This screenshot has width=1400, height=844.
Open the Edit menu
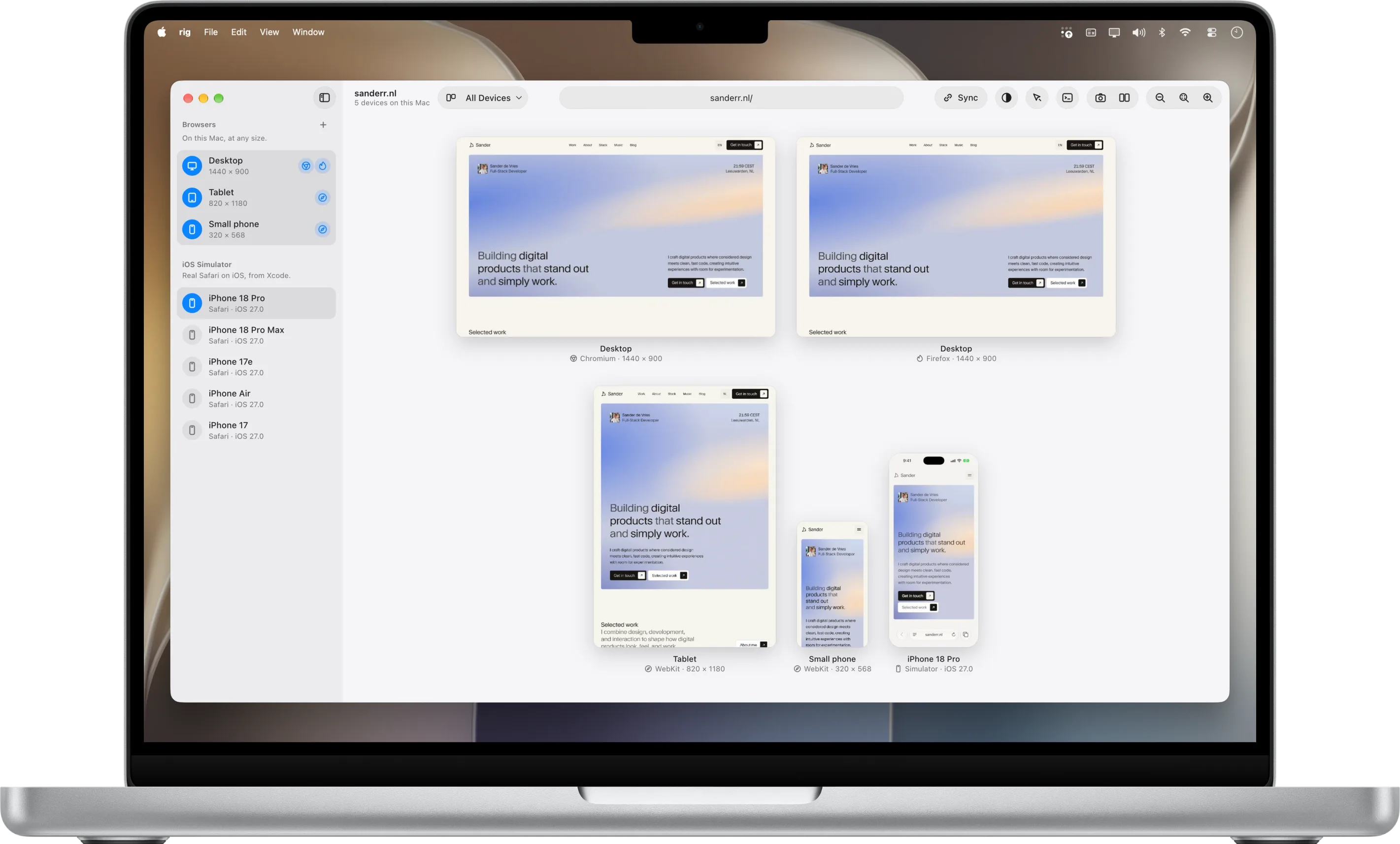[x=238, y=32]
